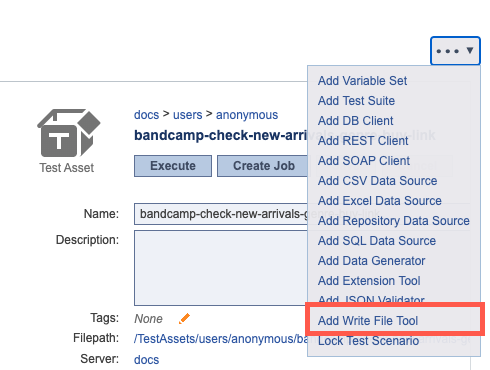Click the Create Job button
The width and height of the screenshot is (490, 370).
coord(263,166)
